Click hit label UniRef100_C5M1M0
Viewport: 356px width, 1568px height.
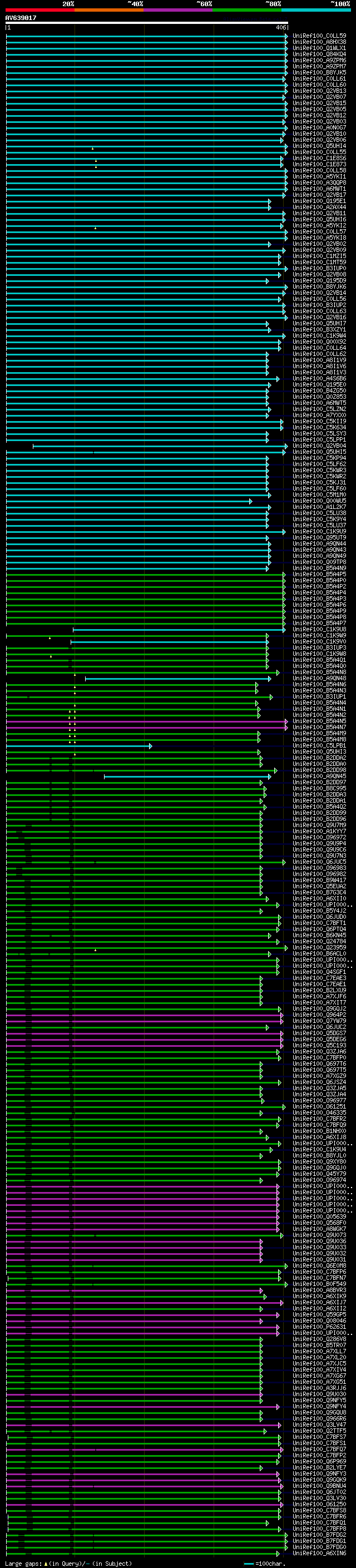pyautogui.click(x=319, y=495)
